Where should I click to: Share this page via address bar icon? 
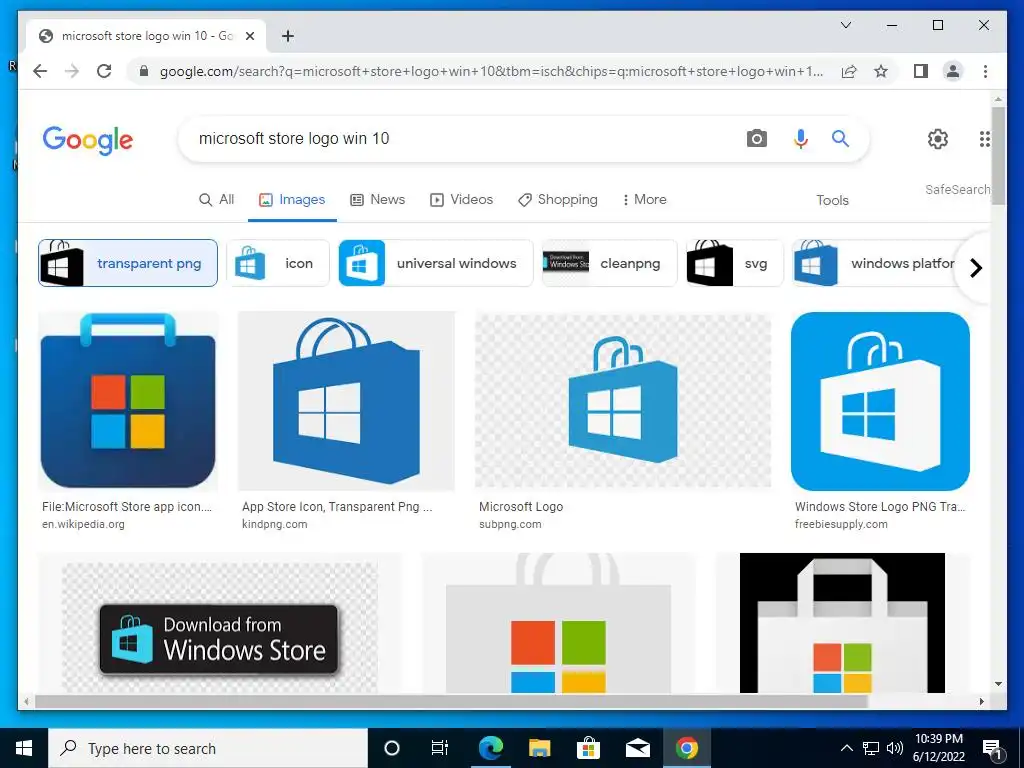[849, 71]
